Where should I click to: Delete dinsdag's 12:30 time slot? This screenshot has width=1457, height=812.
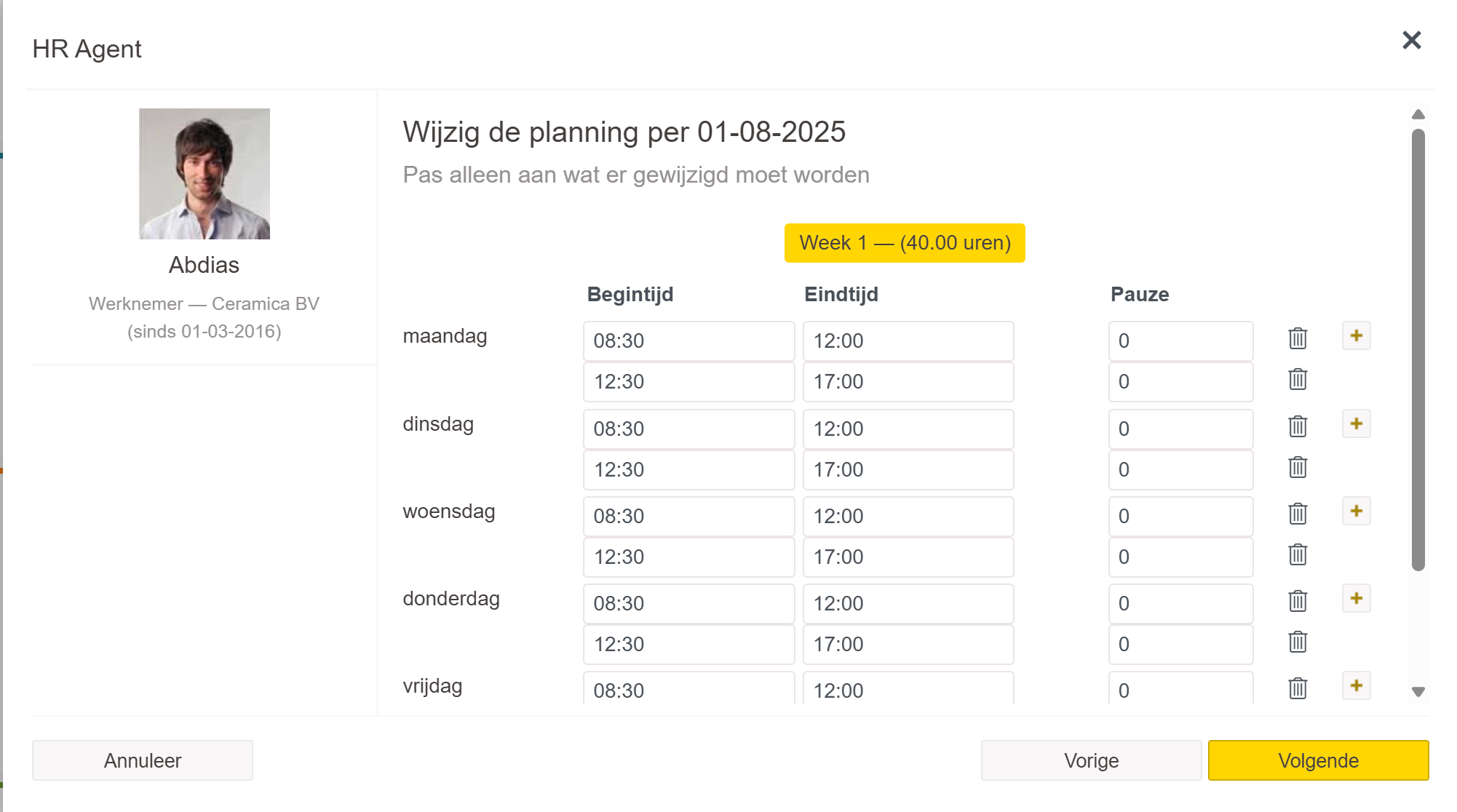point(1298,467)
